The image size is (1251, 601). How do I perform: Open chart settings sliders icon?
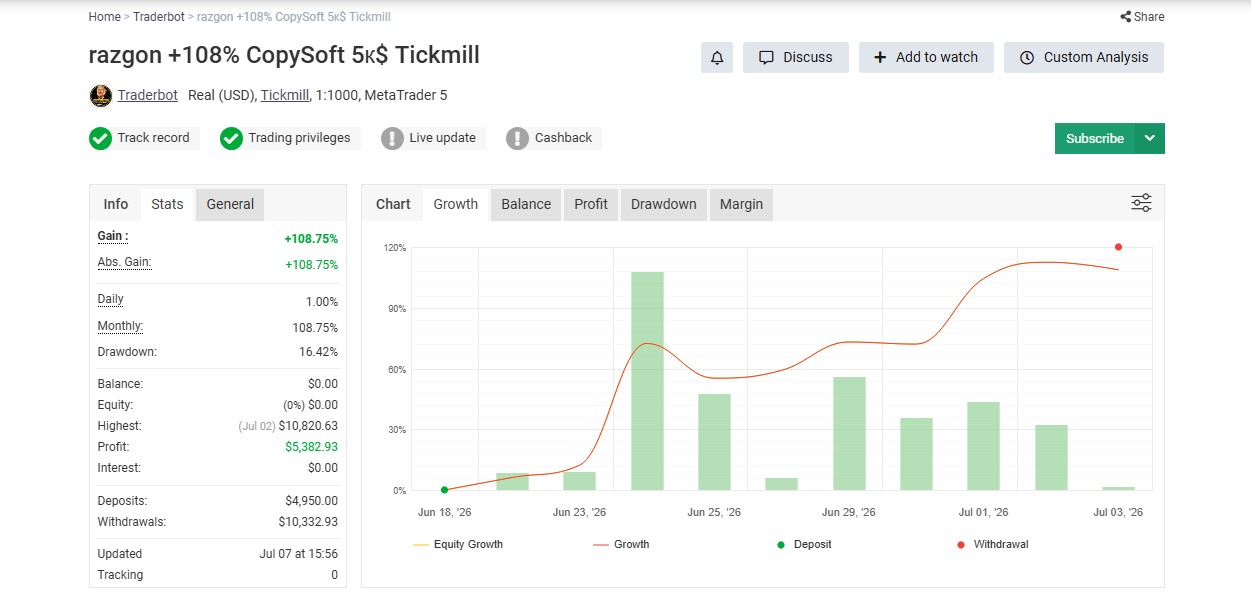[1141, 203]
